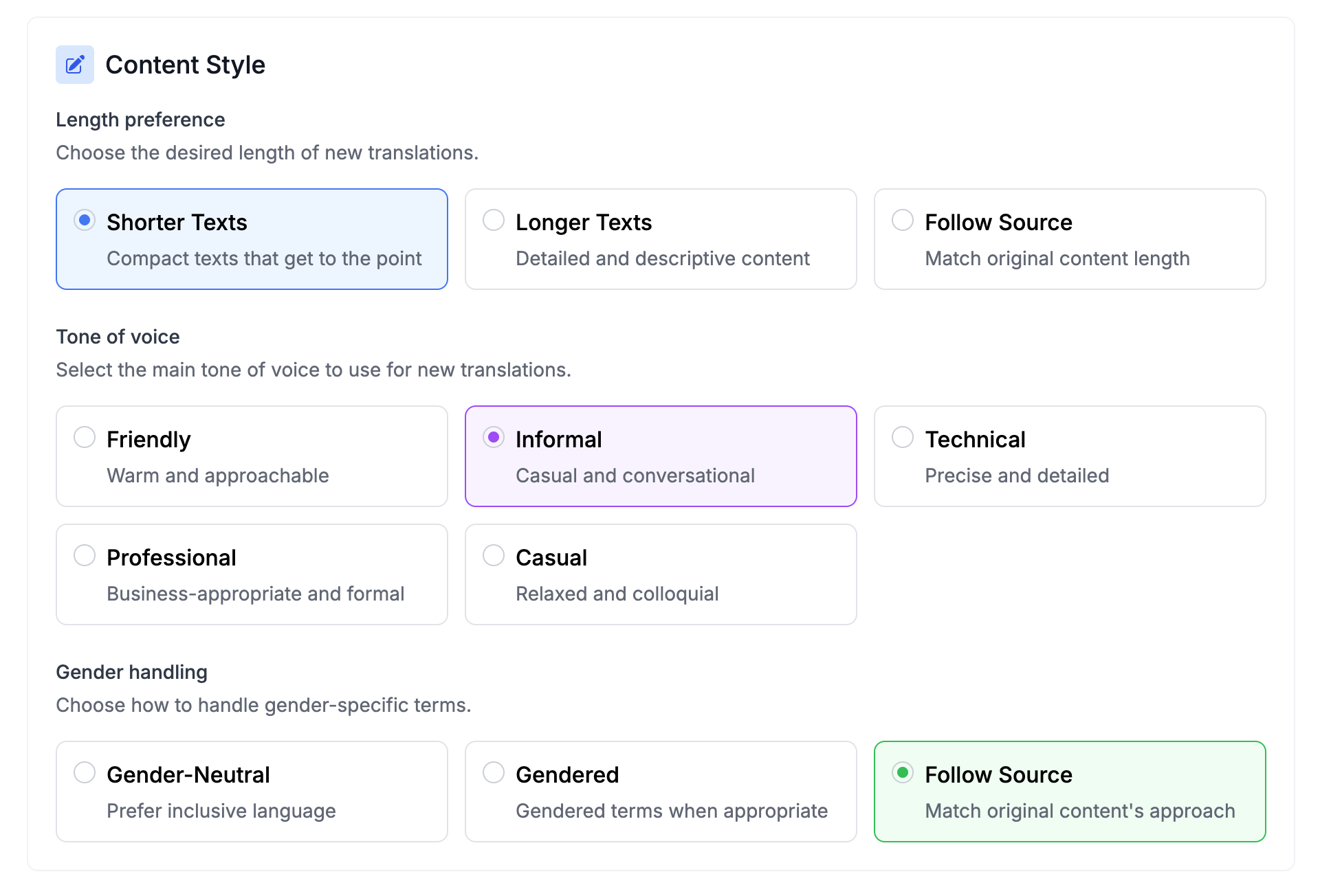Click the 'Gendered terms when appropriate' description
This screenshot has width=1320, height=896.
672,811
